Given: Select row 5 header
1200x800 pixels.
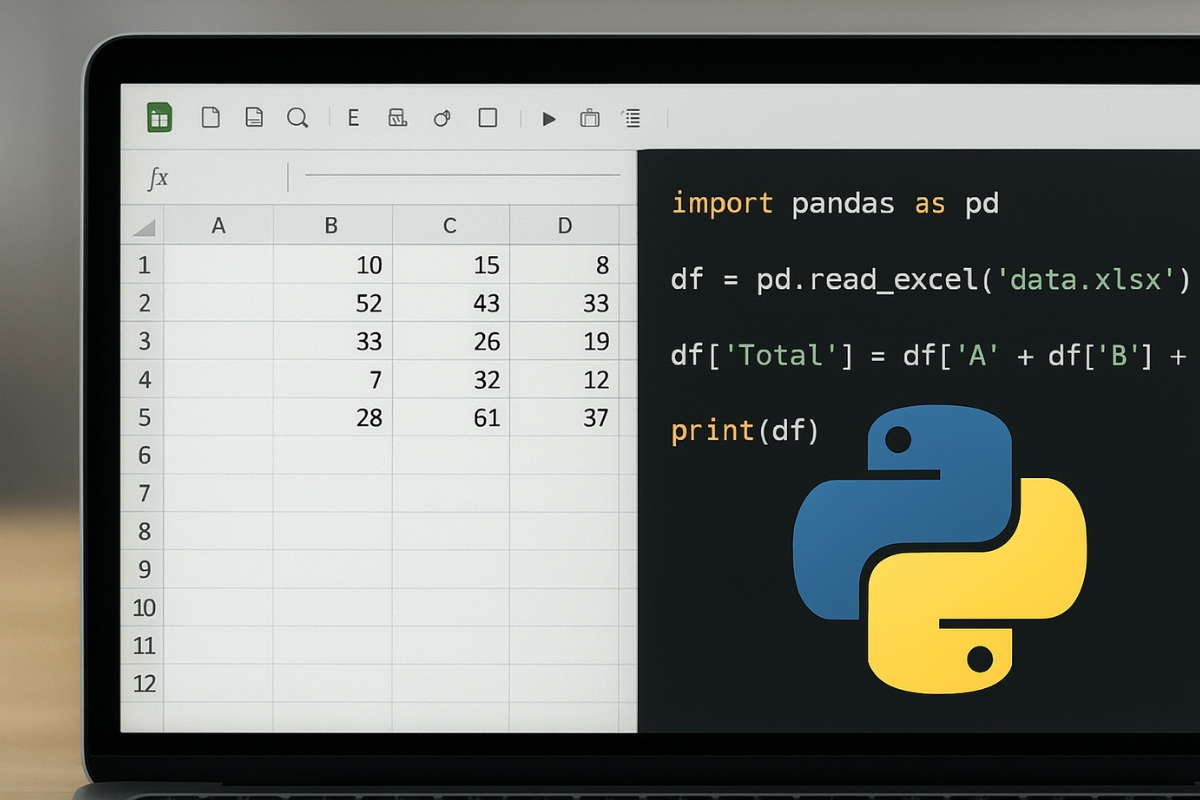Looking at the screenshot, I should [x=142, y=417].
